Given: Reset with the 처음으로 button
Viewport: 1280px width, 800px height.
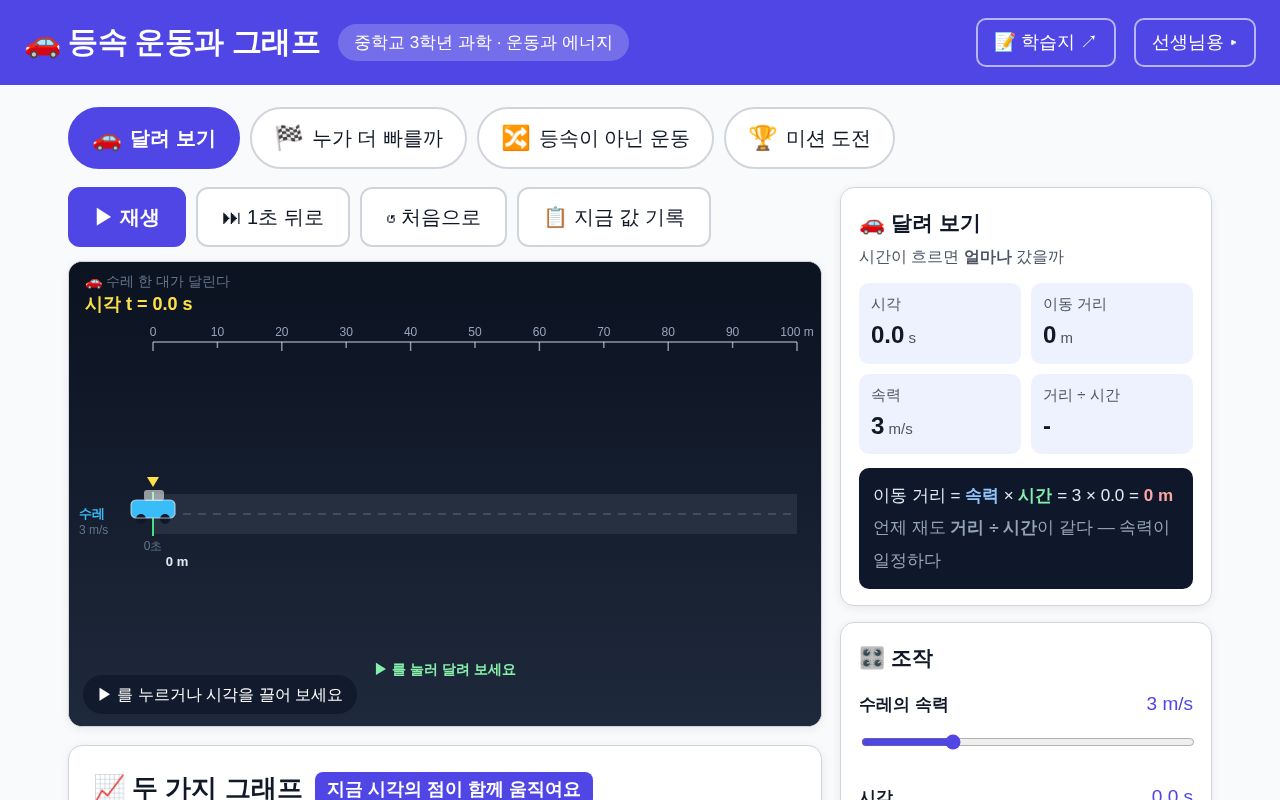Looking at the screenshot, I should 433,217.
